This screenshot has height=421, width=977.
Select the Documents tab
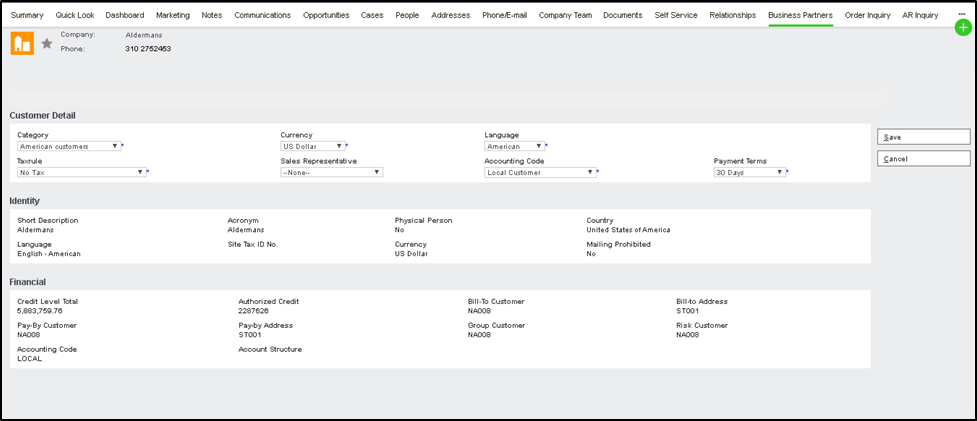click(623, 15)
